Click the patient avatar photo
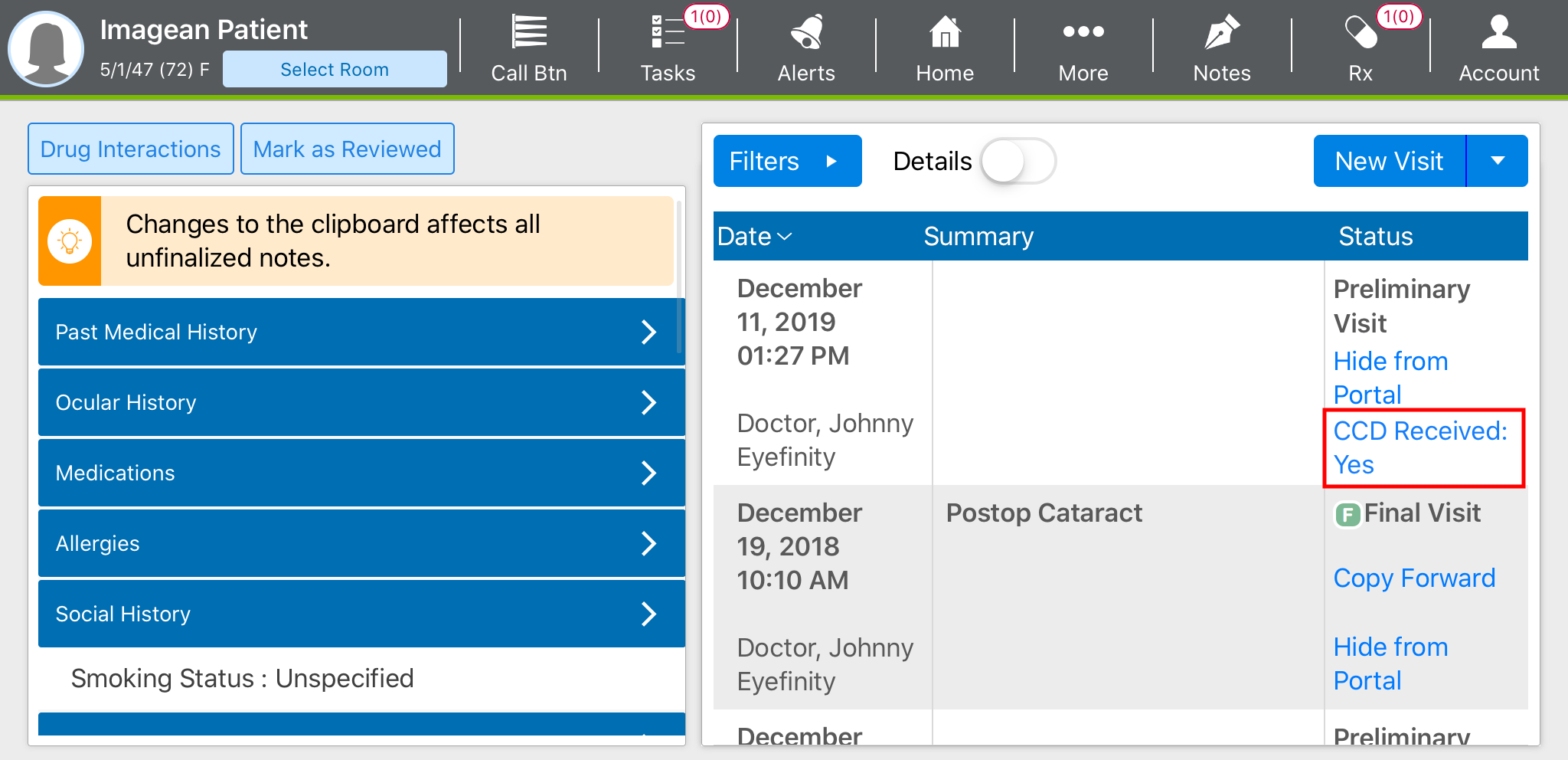This screenshot has width=1568, height=760. tap(46, 47)
